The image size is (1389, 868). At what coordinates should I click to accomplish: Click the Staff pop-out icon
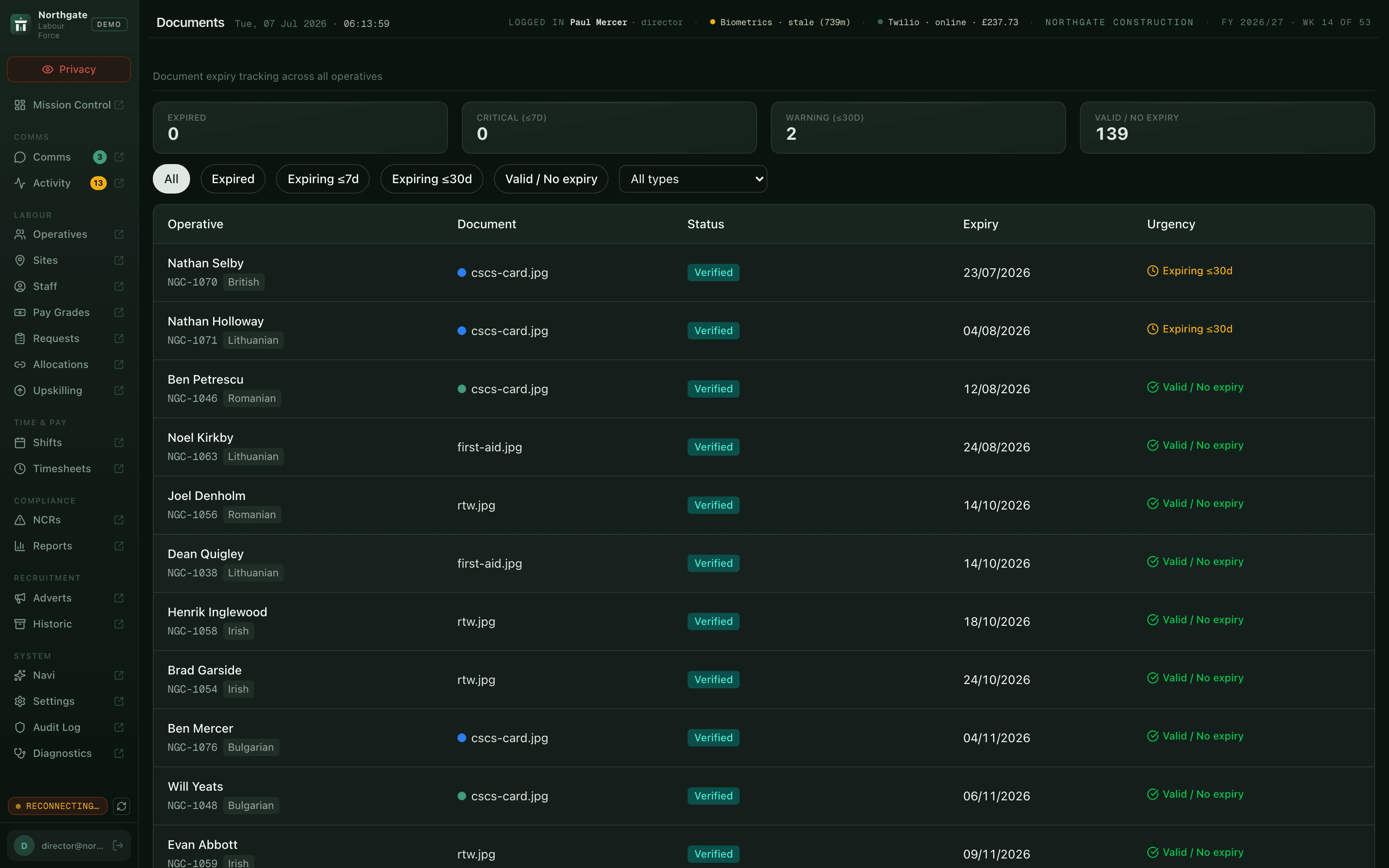[119, 286]
